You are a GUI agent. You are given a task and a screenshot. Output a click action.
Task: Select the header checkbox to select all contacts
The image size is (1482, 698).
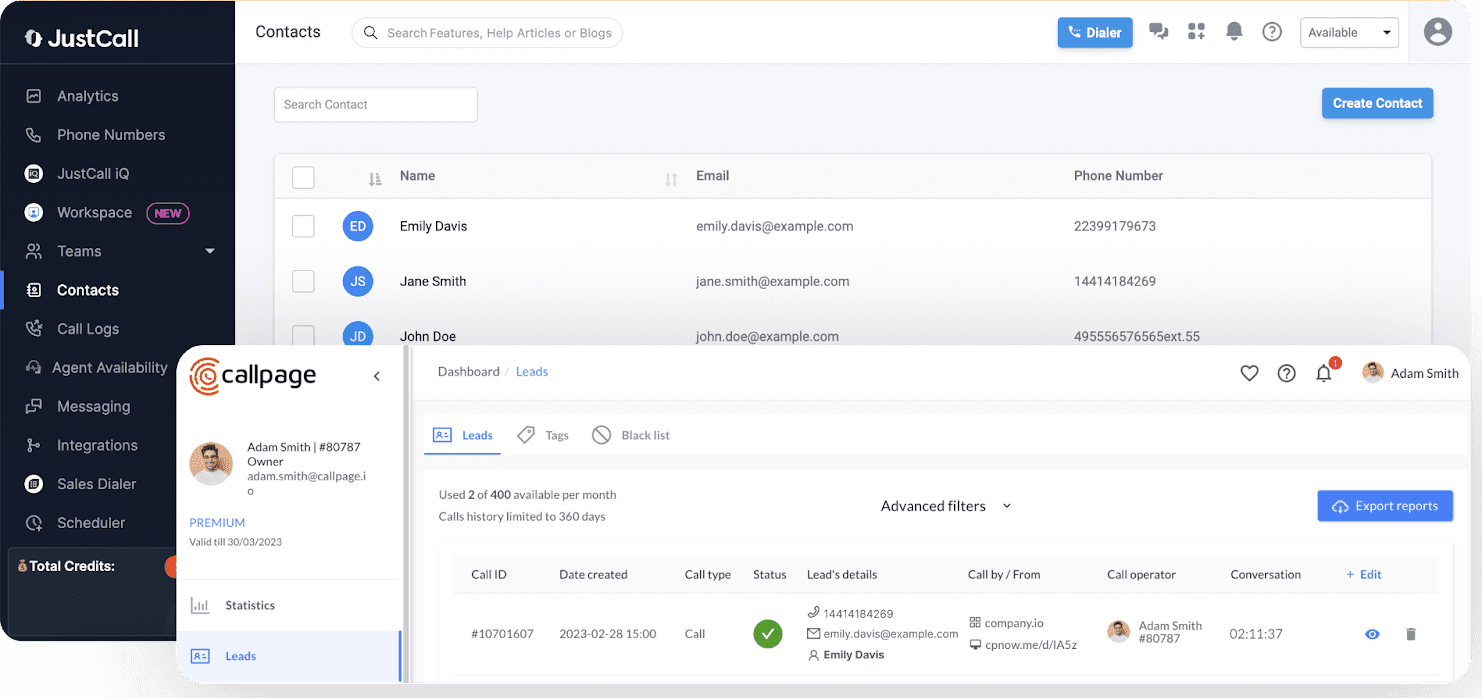[x=303, y=176]
